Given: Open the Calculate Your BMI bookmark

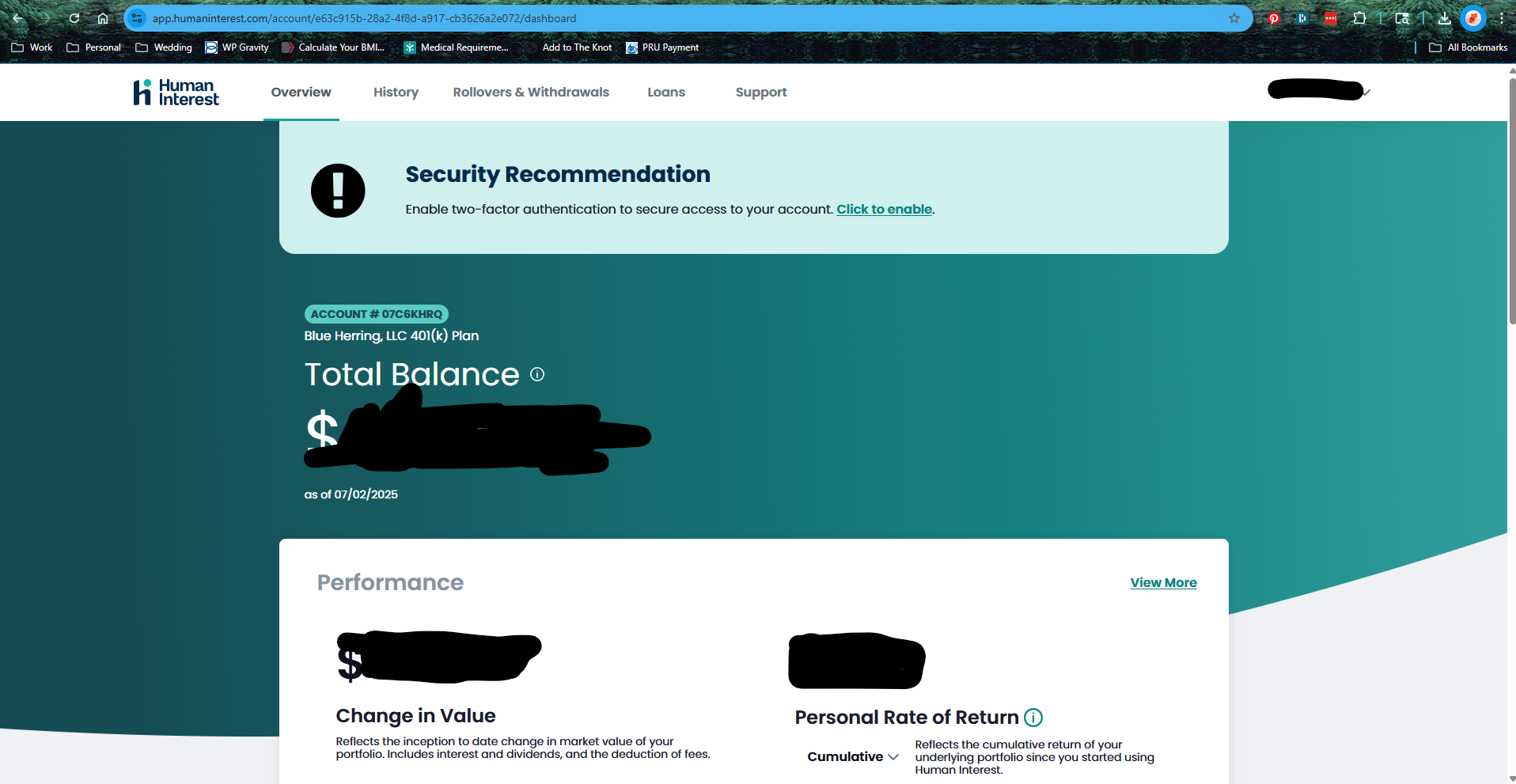Looking at the screenshot, I should click(333, 47).
